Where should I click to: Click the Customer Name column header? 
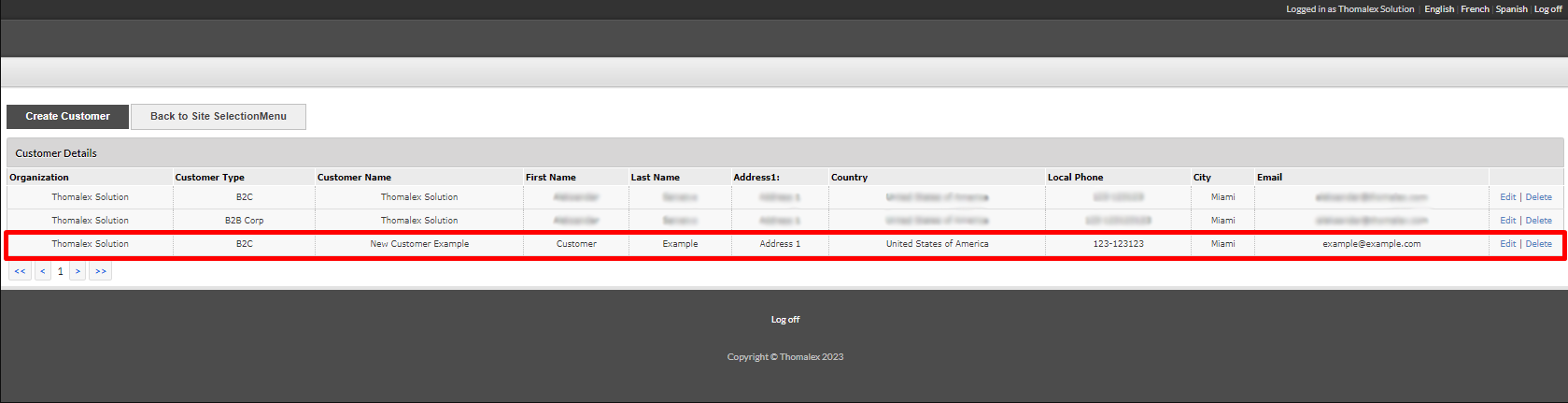click(354, 177)
